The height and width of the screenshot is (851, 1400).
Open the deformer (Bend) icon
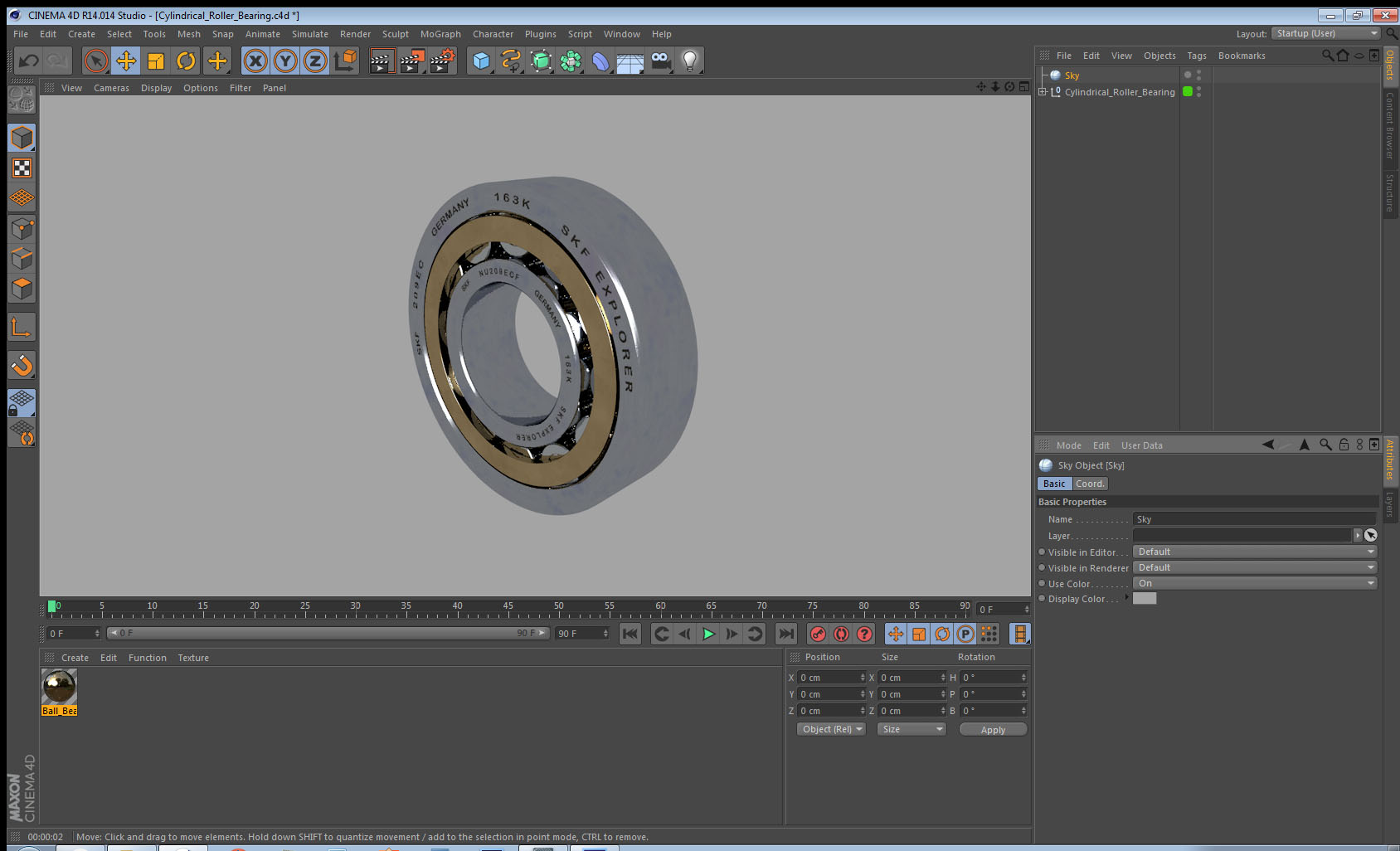coord(600,61)
